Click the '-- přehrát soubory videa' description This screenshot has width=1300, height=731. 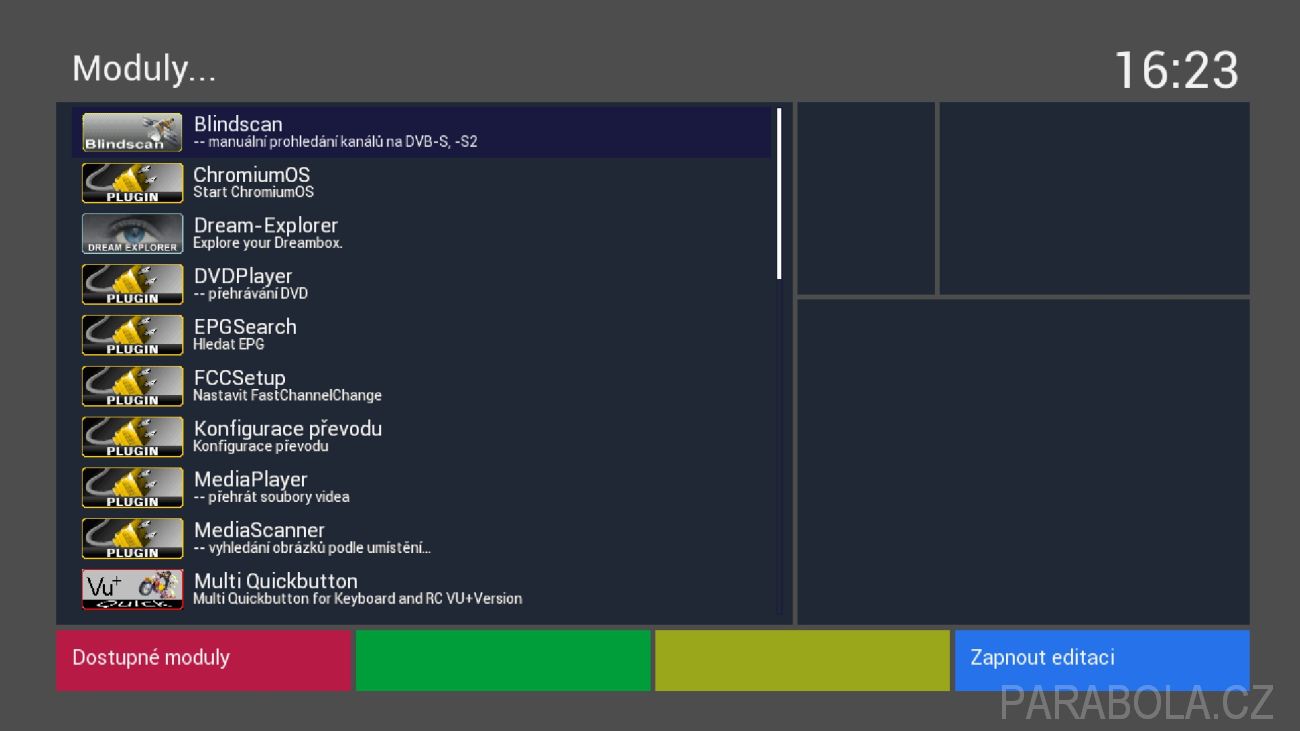point(271,497)
